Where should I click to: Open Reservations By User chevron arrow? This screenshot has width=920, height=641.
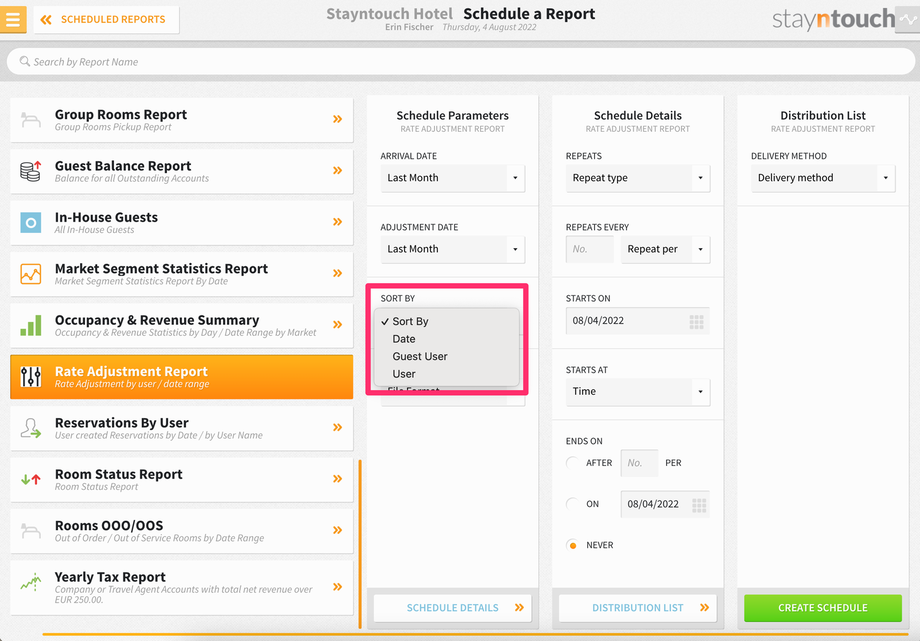(x=337, y=427)
